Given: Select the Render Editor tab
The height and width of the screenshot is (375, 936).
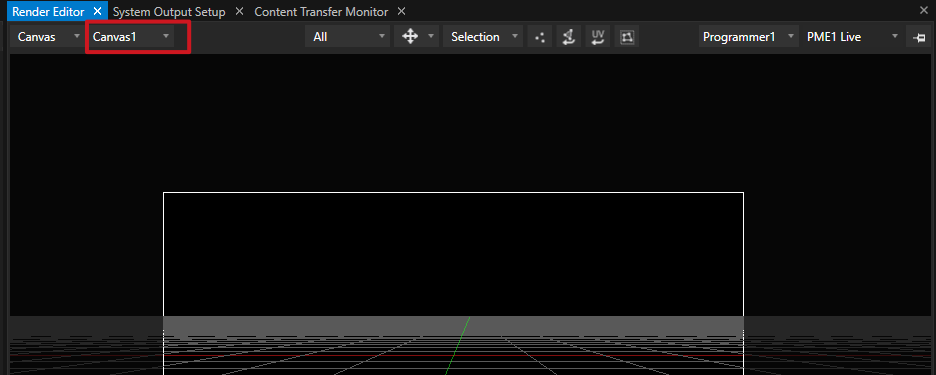Looking at the screenshot, I should coord(48,12).
